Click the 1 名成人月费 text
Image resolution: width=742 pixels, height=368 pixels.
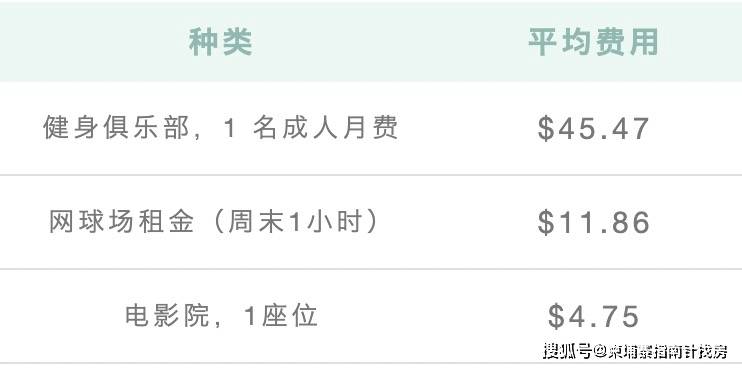tap(310, 128)
